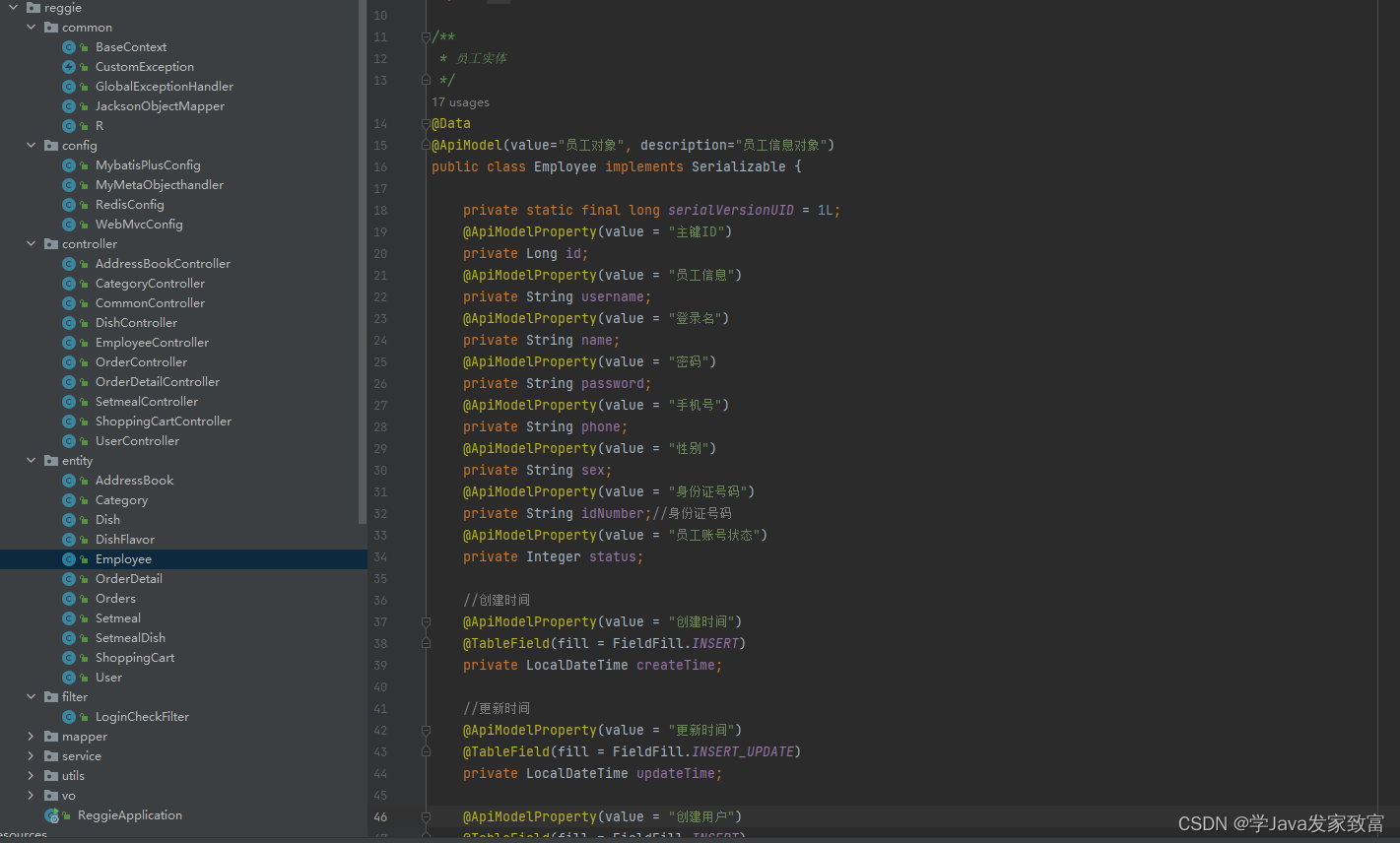Expand the vo package
This screenshot has height=843, width=1400.
(x=32, y=796)
